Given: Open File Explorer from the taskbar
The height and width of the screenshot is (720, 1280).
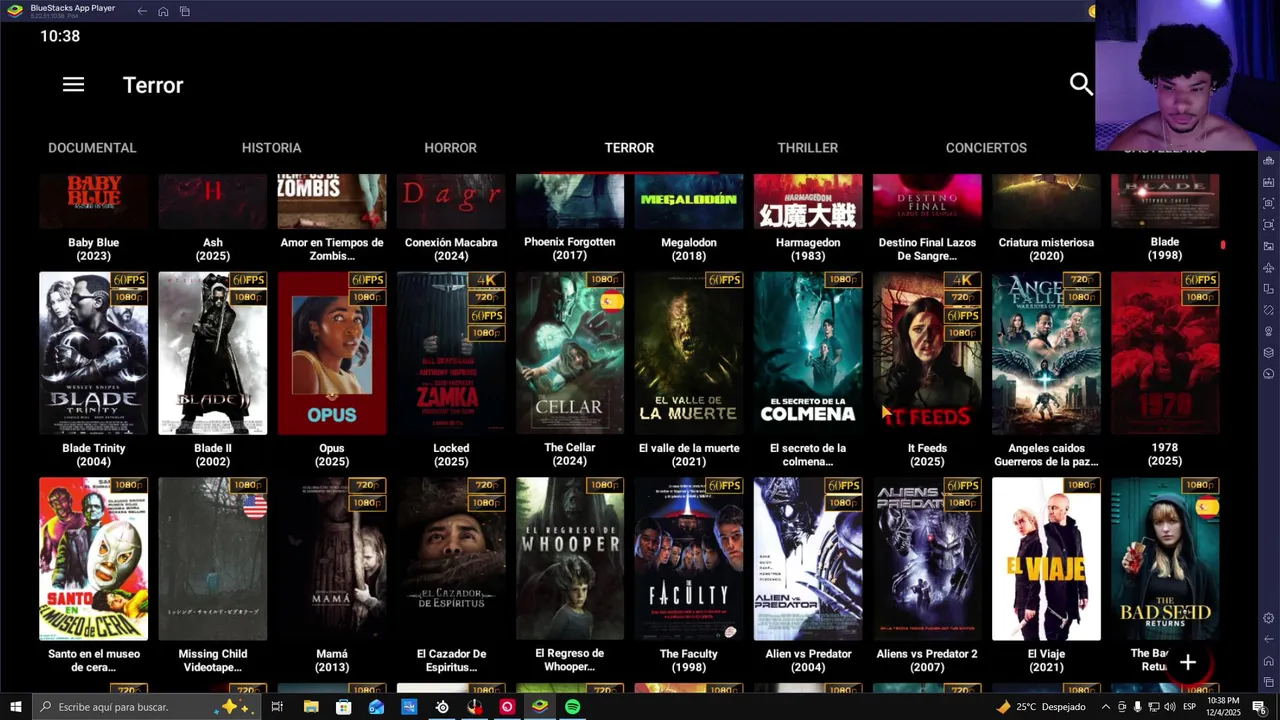Looking at the screenshot, I should coord(311,707).
